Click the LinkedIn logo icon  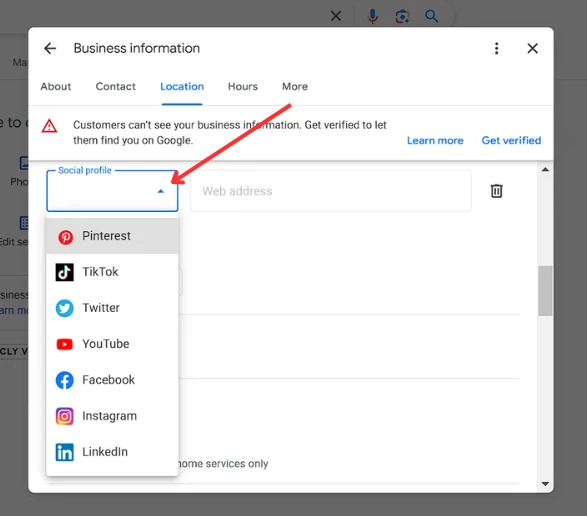pos(65,452)
